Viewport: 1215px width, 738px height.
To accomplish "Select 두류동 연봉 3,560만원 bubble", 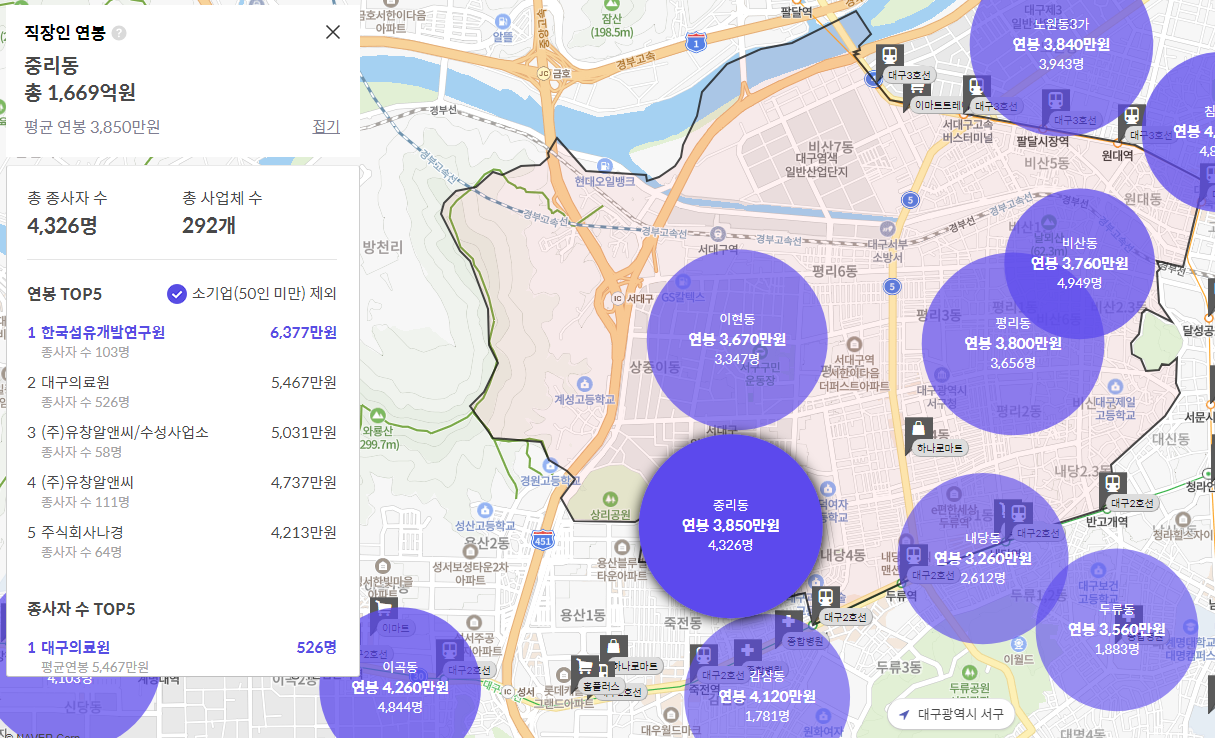I will [x=1116, y=628].
